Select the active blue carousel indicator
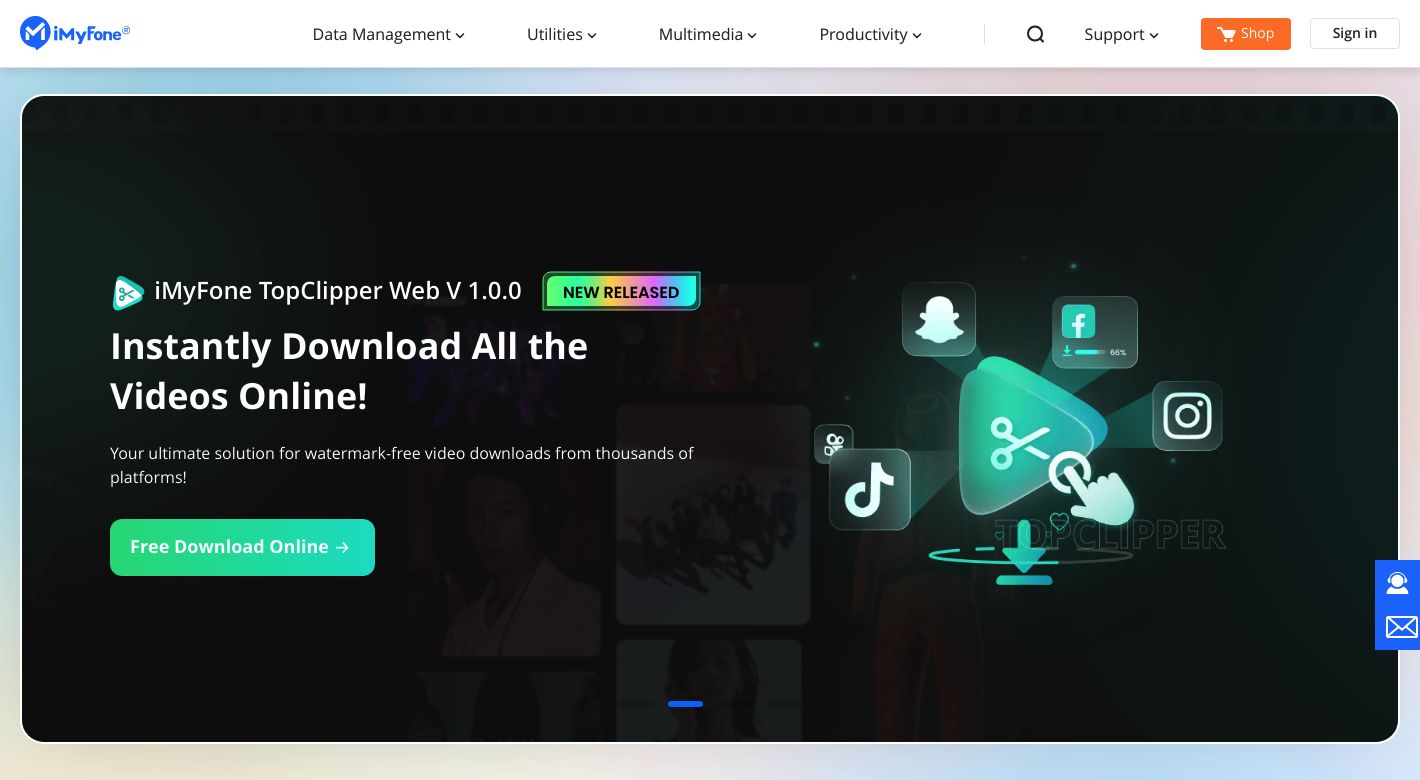This screenshot has height=780, width=1420. tap(685, 704)
